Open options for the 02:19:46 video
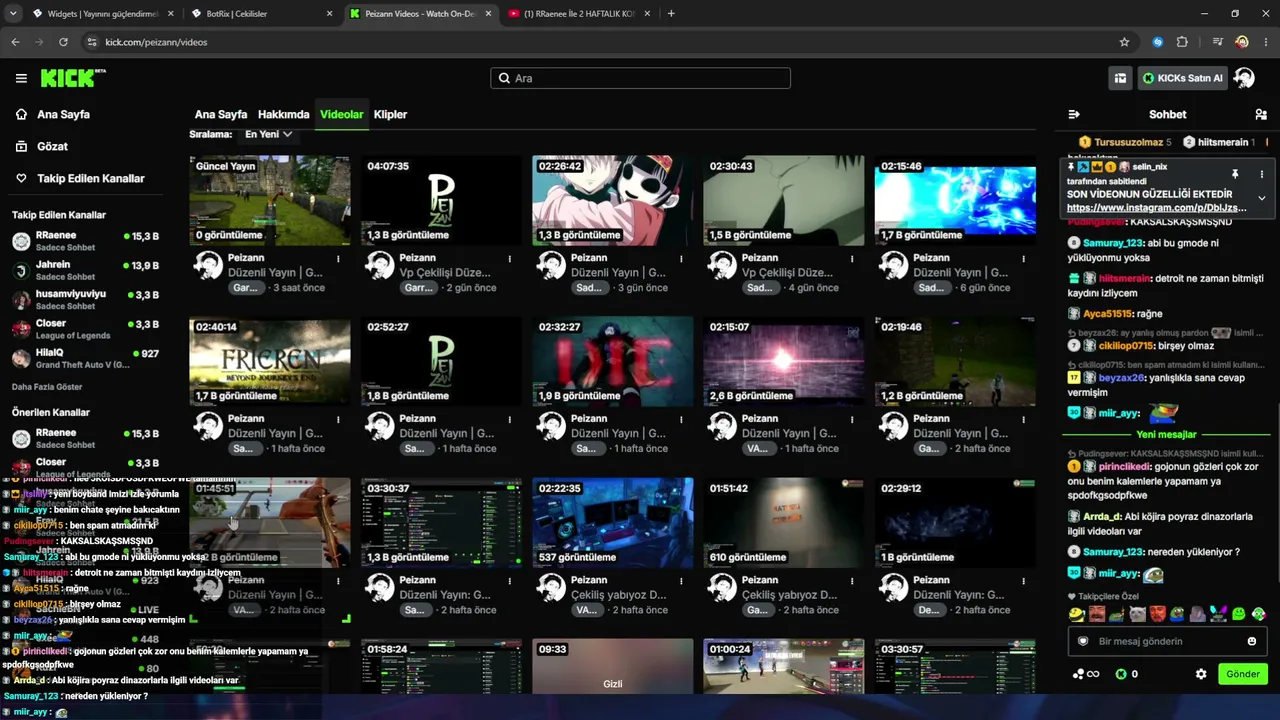1280x720 pixels. point(1024,419)
